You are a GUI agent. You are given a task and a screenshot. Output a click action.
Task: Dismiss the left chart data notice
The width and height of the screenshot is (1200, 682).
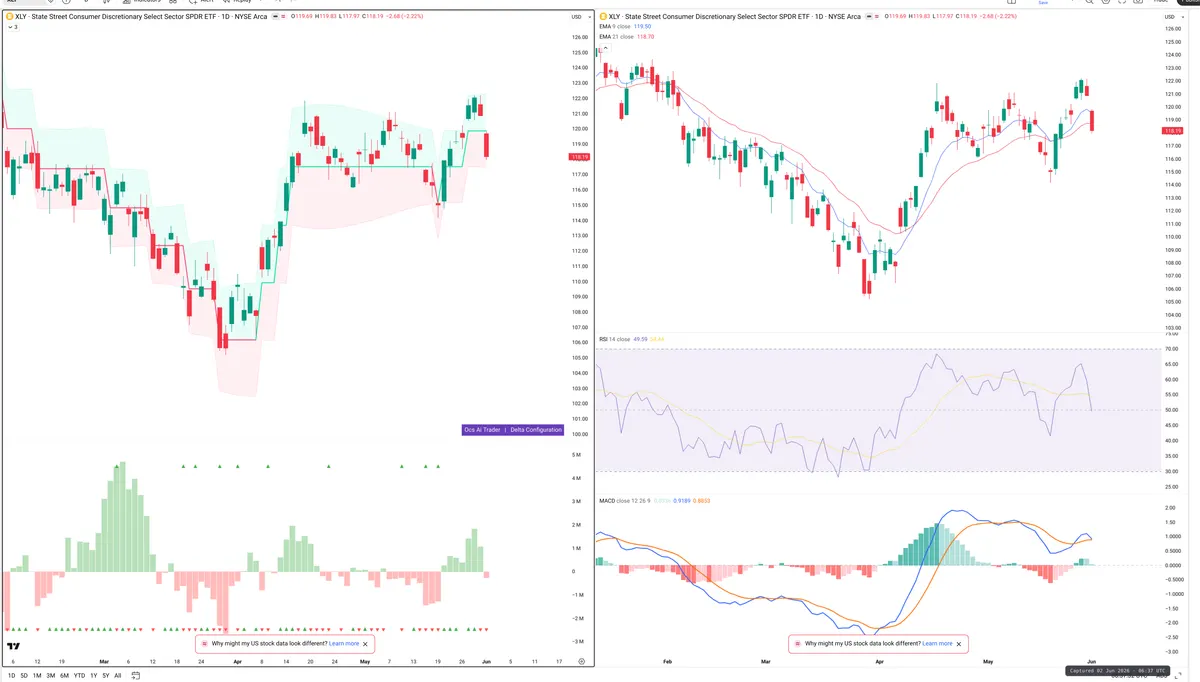366,644
